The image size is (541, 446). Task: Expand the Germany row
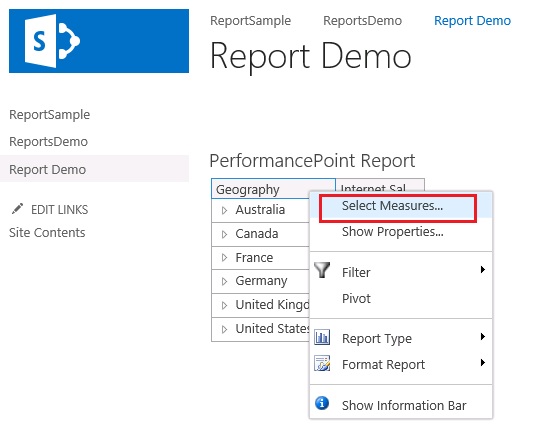pos(224,281)
